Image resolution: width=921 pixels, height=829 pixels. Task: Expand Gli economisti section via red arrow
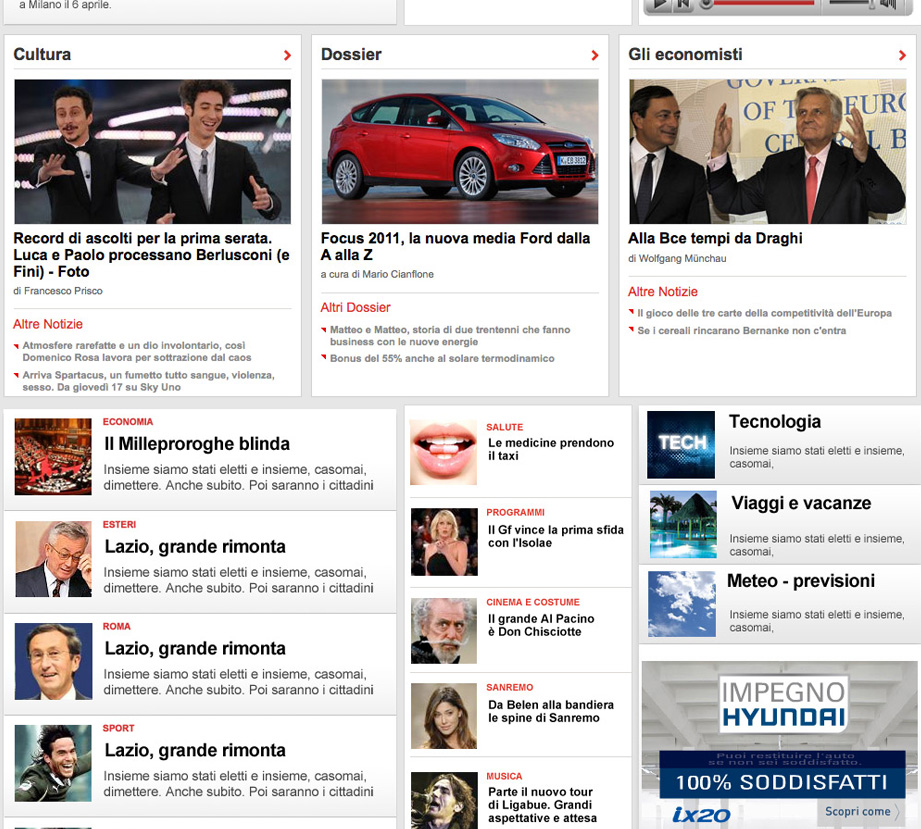tap(902, 55)
